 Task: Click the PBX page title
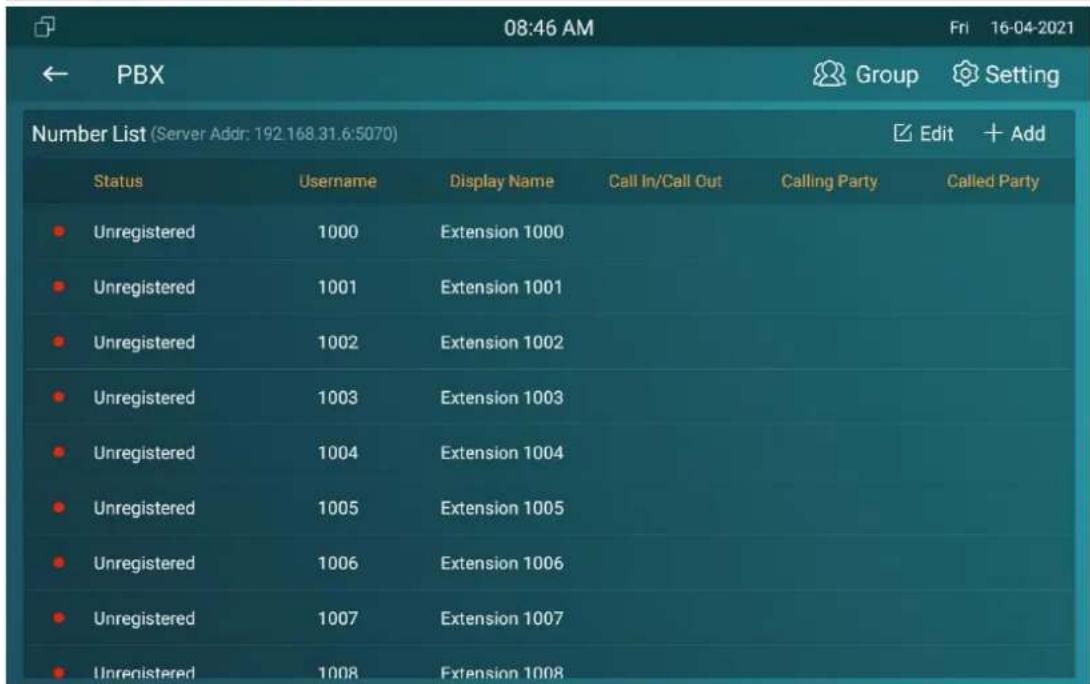tap(140, 75)
